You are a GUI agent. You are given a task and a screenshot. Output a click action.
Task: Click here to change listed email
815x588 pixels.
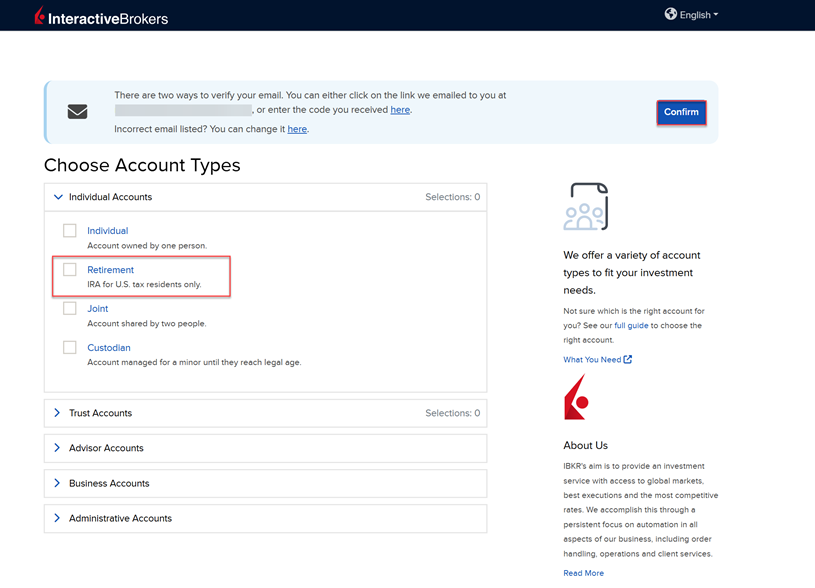coord(297,129)
